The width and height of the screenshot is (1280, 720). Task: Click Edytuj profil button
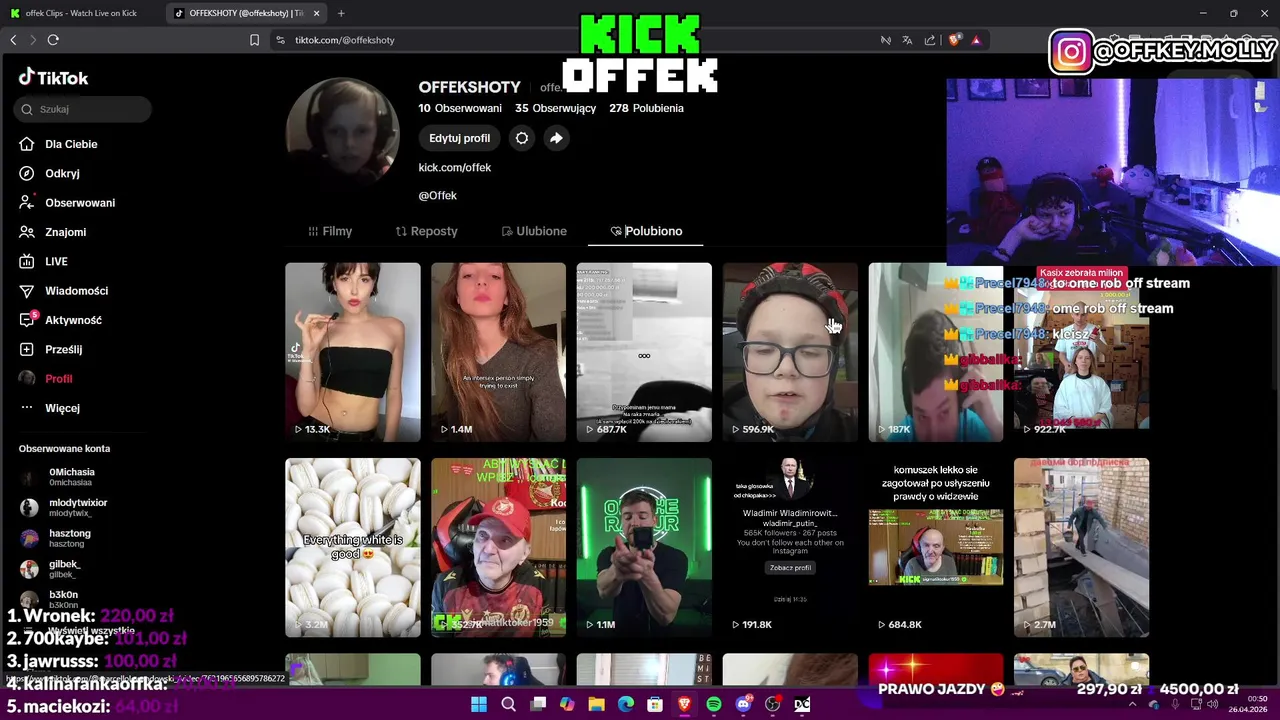[x=459, y=138]
